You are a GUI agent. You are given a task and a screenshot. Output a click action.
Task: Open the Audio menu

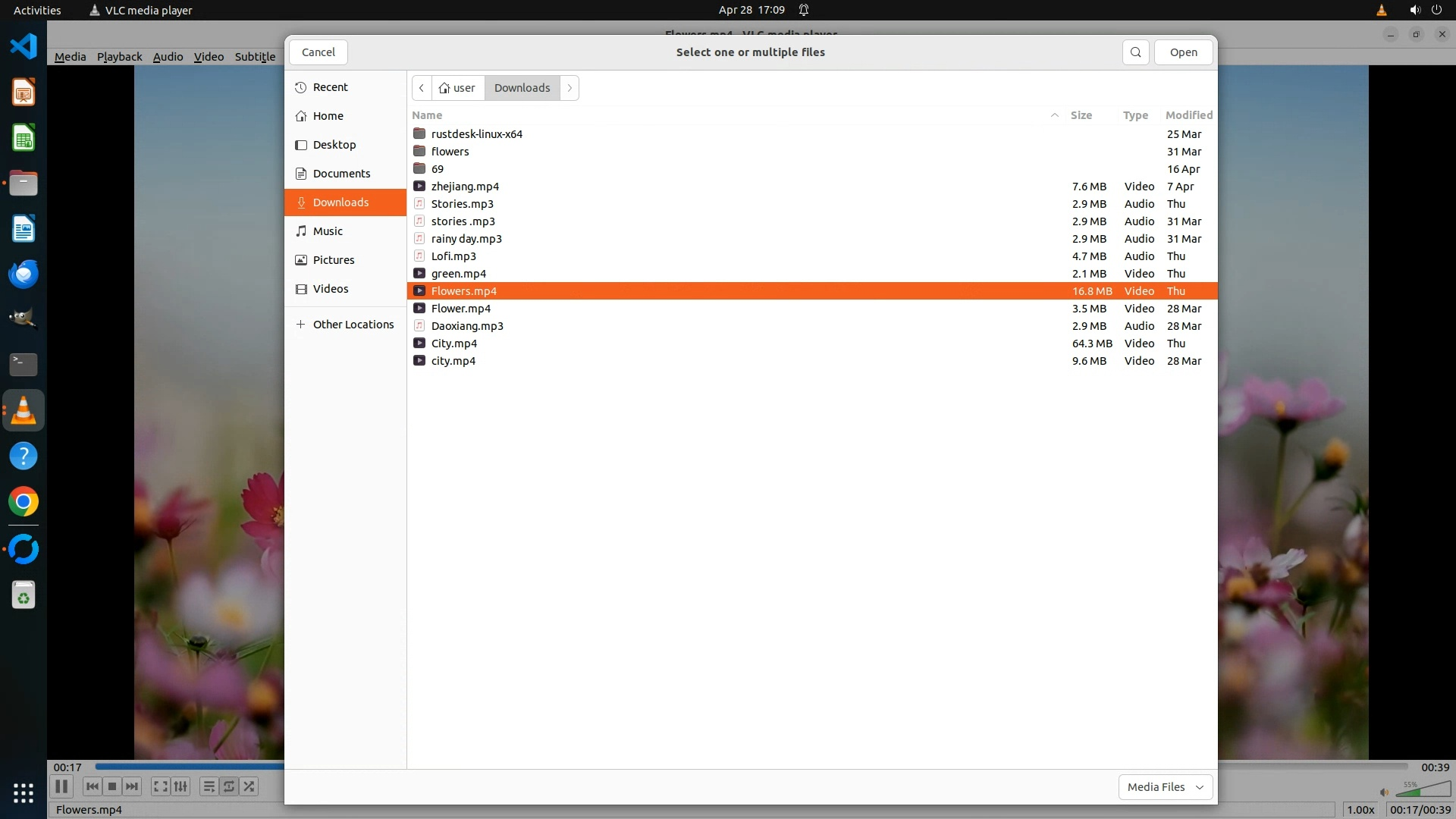point(168,57)
